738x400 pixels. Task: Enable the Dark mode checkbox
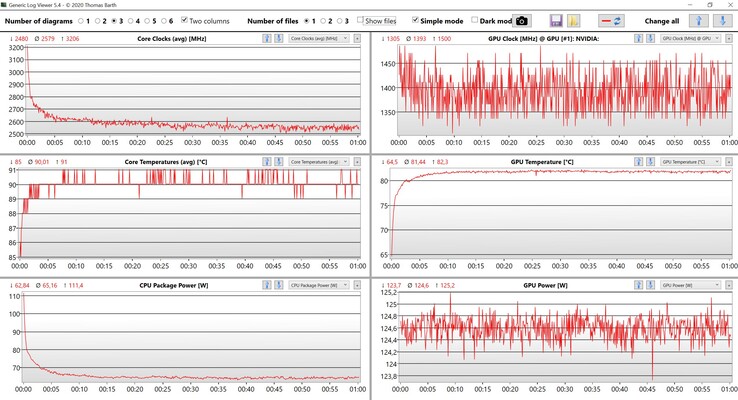click(x=474, y=20)
